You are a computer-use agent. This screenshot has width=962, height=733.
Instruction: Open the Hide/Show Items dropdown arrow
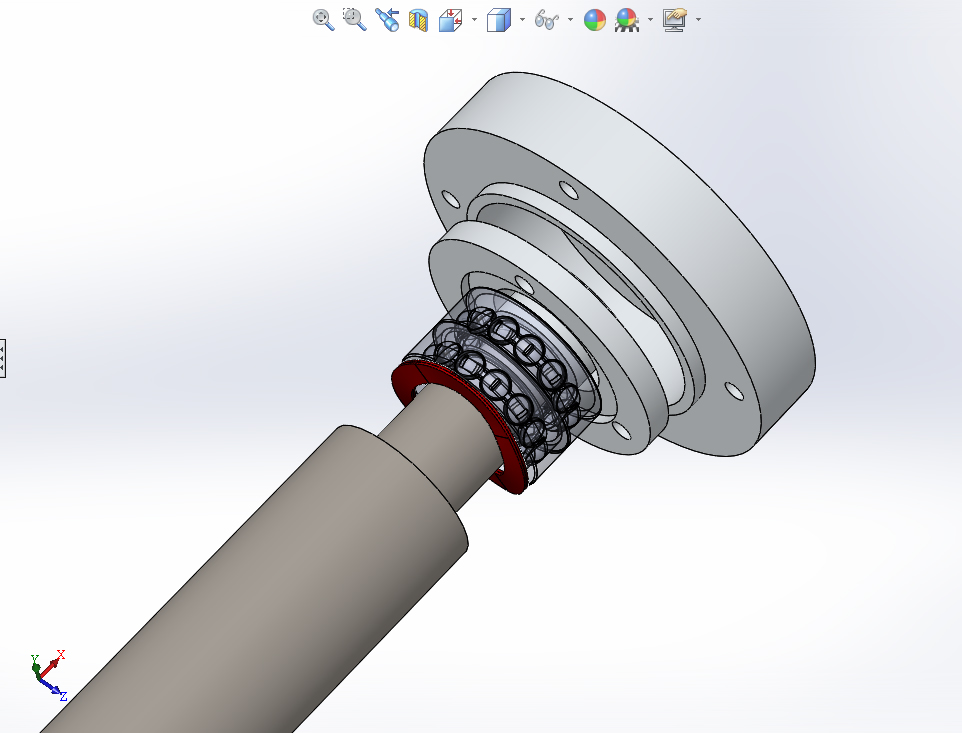(x=571, y=20)
